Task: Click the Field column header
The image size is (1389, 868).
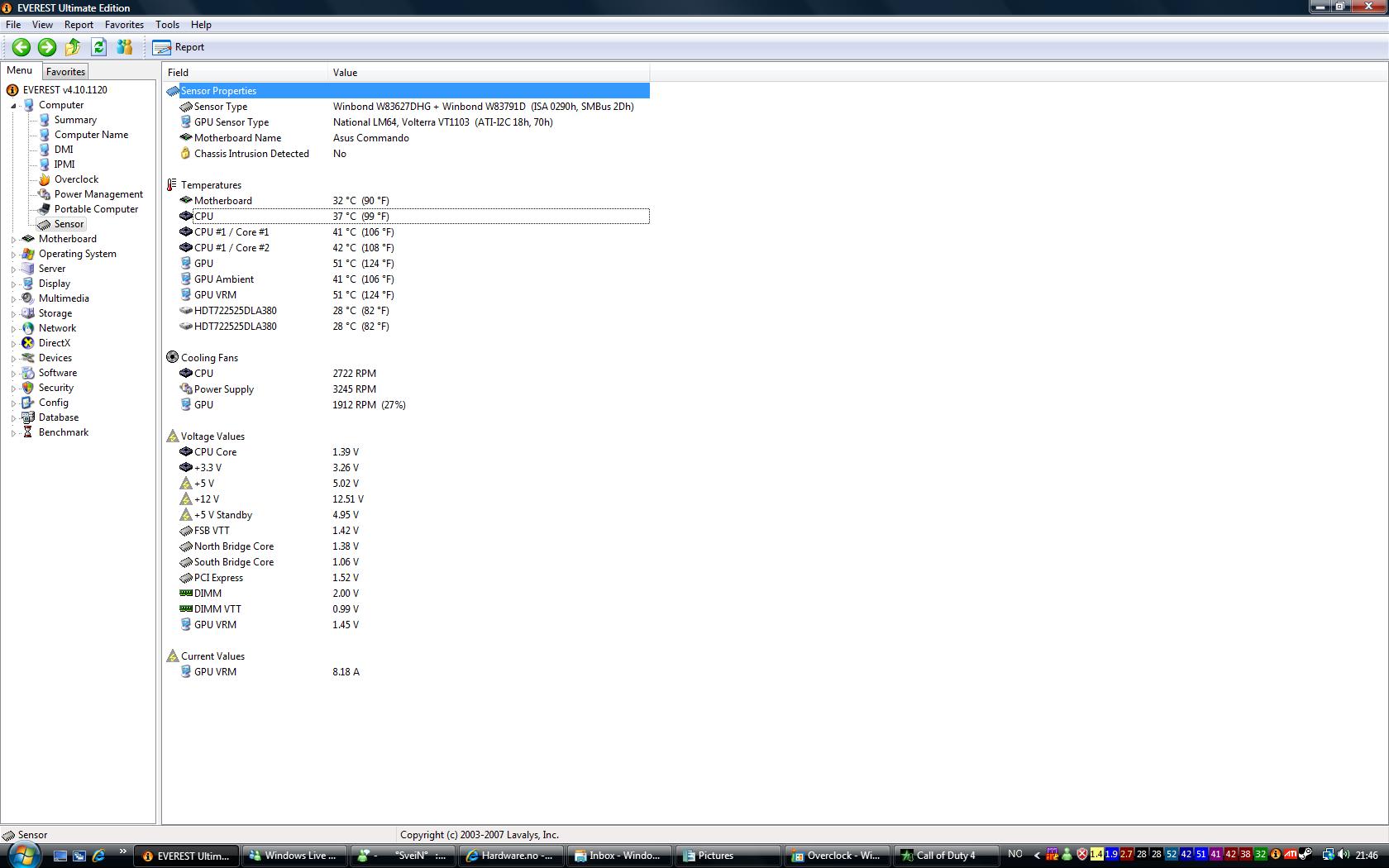Action: coord(245,73)
